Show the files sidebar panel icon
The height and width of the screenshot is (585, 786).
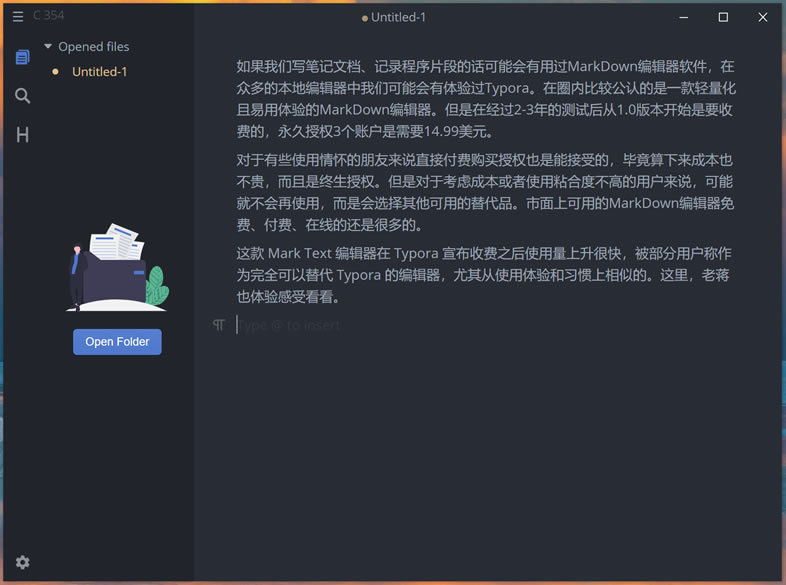[23, 57]
